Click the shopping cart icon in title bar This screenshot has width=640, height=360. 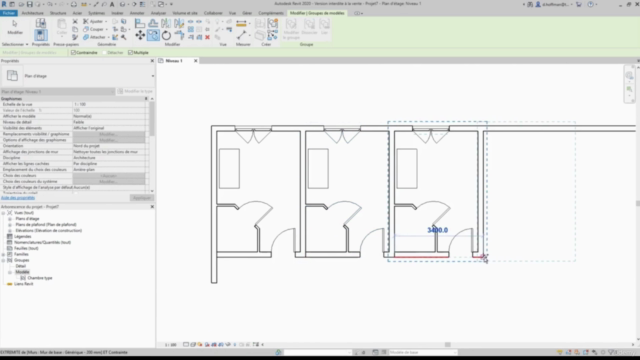(x=579, y=4)
